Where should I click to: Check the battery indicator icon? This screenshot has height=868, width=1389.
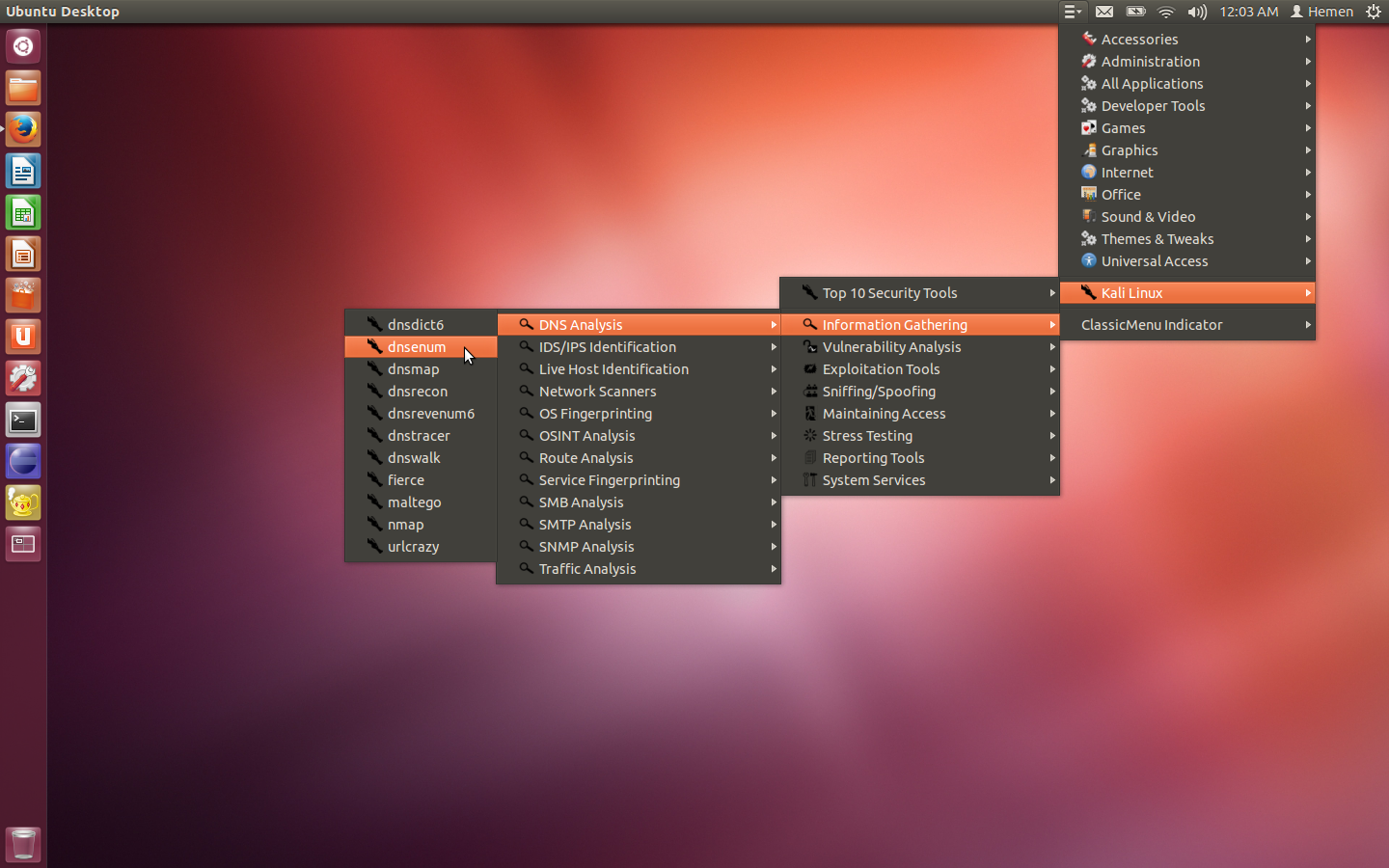click(x=1135, y=12)
